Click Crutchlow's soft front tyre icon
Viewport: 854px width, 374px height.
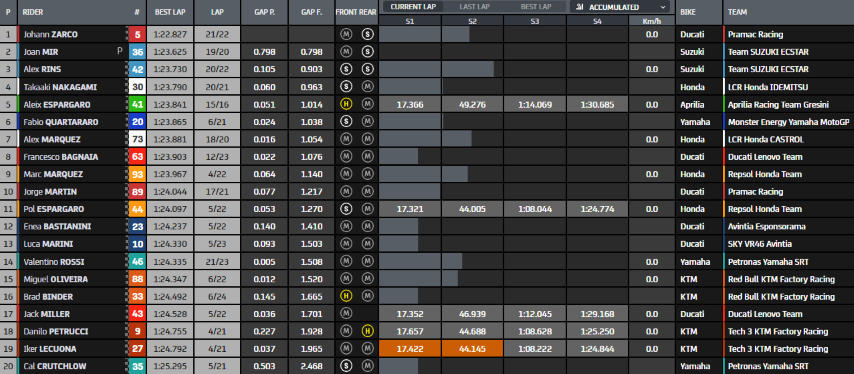(345, 366)
